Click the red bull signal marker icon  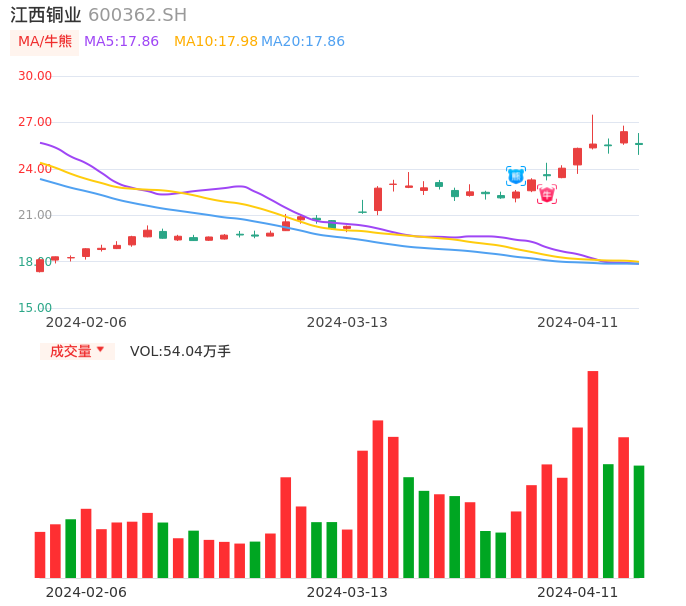(x=547, y=194)
